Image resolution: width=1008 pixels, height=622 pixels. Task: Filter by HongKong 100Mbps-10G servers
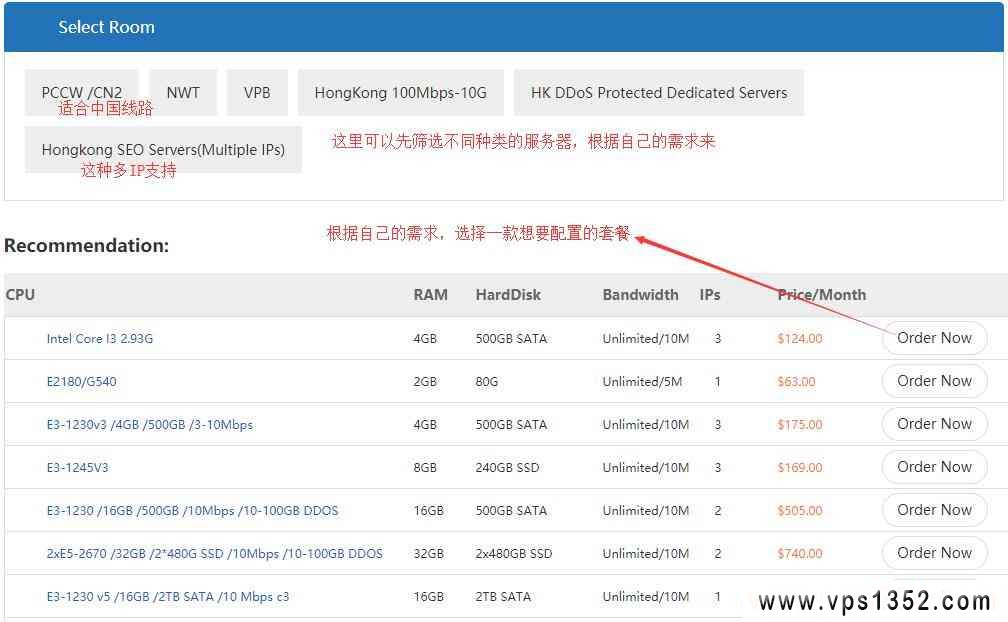(400, 91)
